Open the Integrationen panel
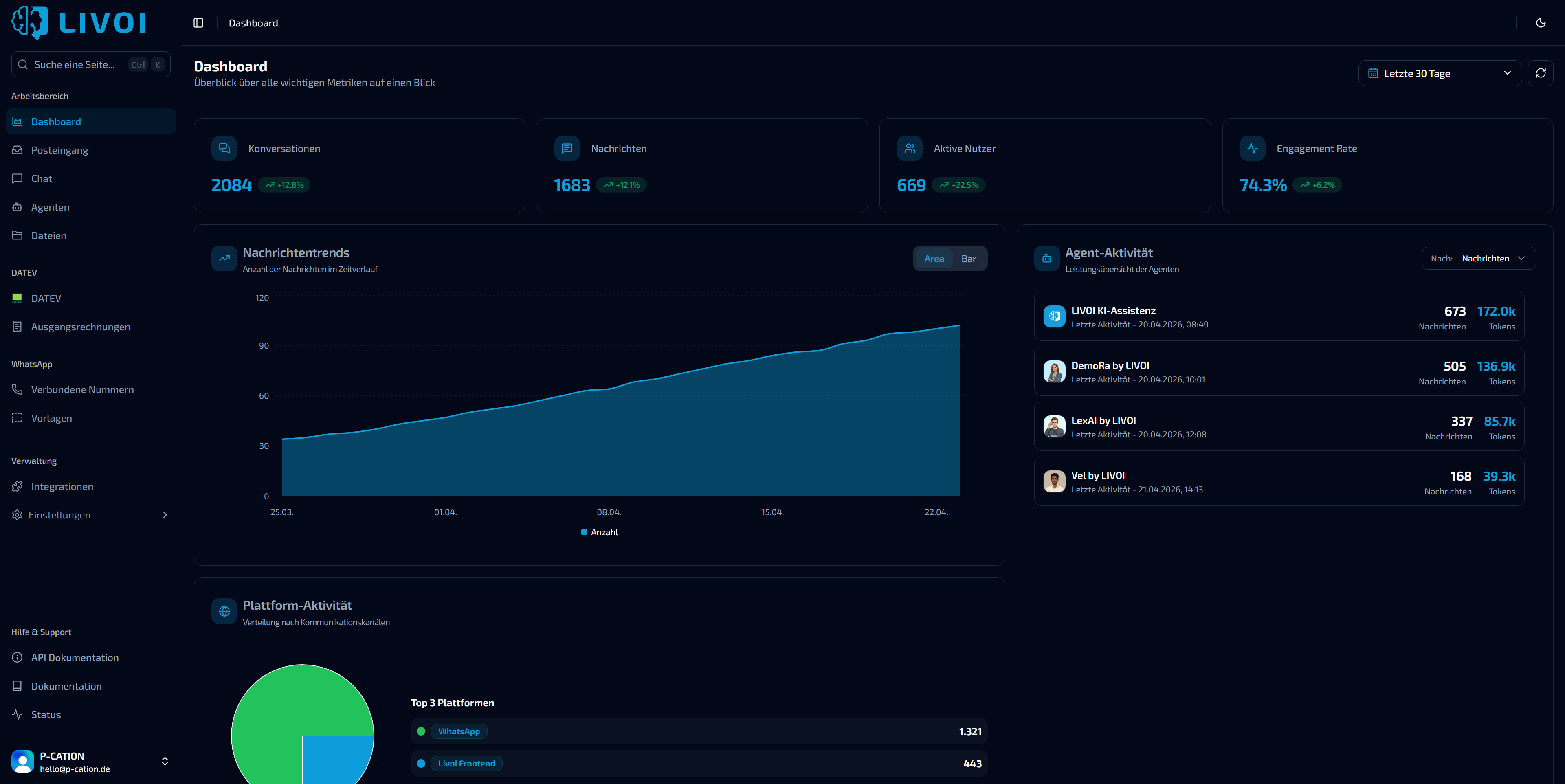 click(62, 486)
